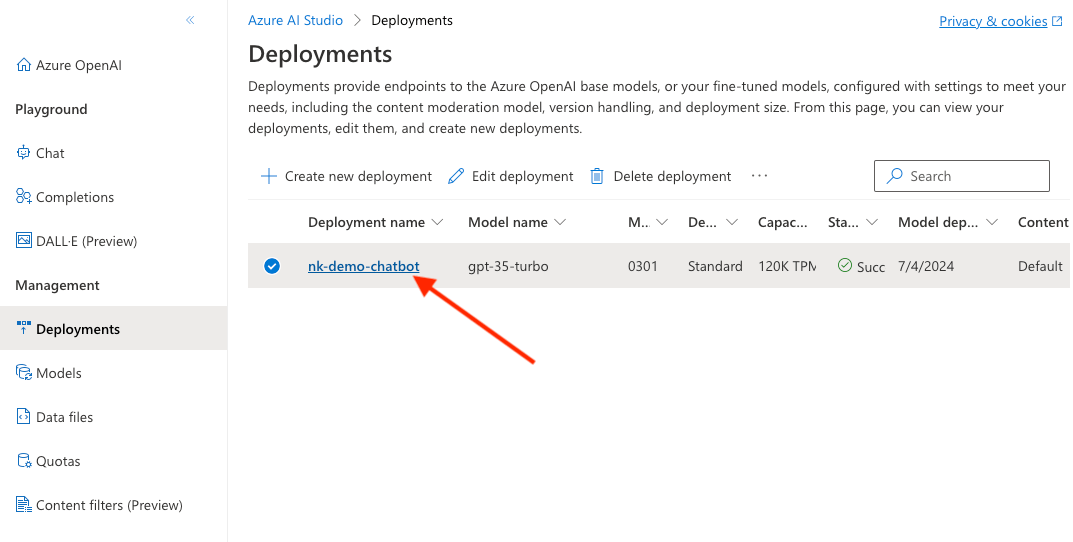
Task: Click the magnifier icon in search box
Action: (894, 176)
